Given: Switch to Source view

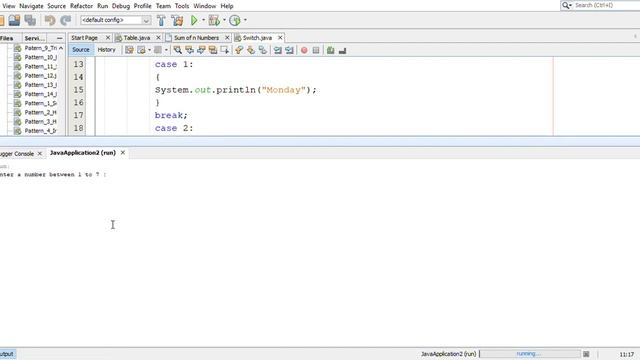Looking at the screenshot, I should [x=81, y=50].
